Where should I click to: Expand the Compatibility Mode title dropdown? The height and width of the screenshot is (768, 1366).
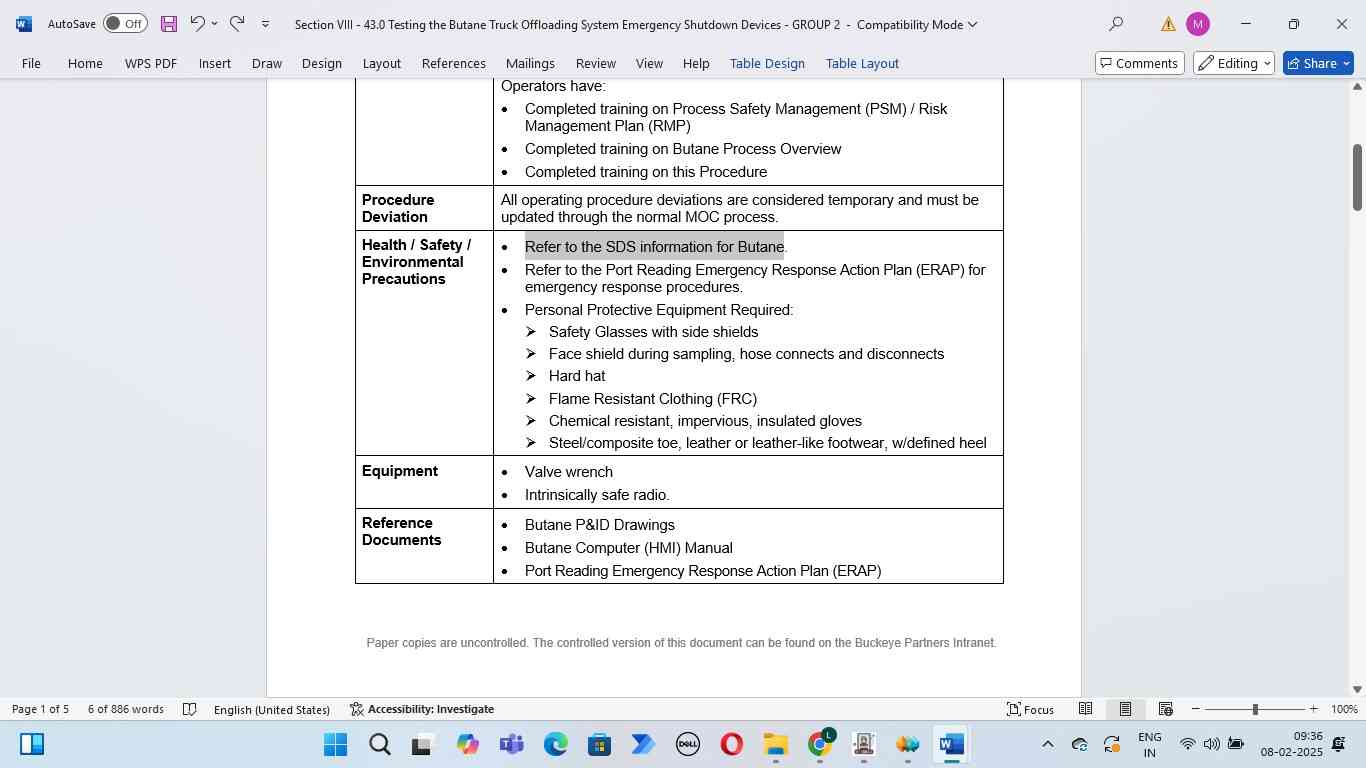(x=973, y=24)
